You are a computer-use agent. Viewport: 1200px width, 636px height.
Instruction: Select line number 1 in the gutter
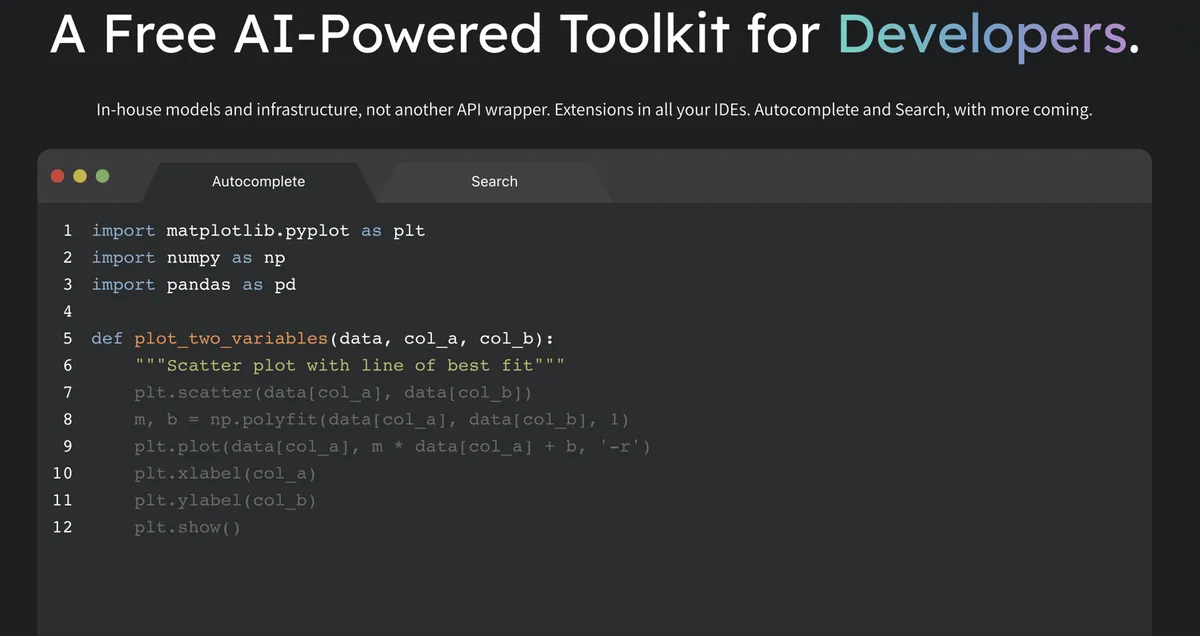[67, 230]
